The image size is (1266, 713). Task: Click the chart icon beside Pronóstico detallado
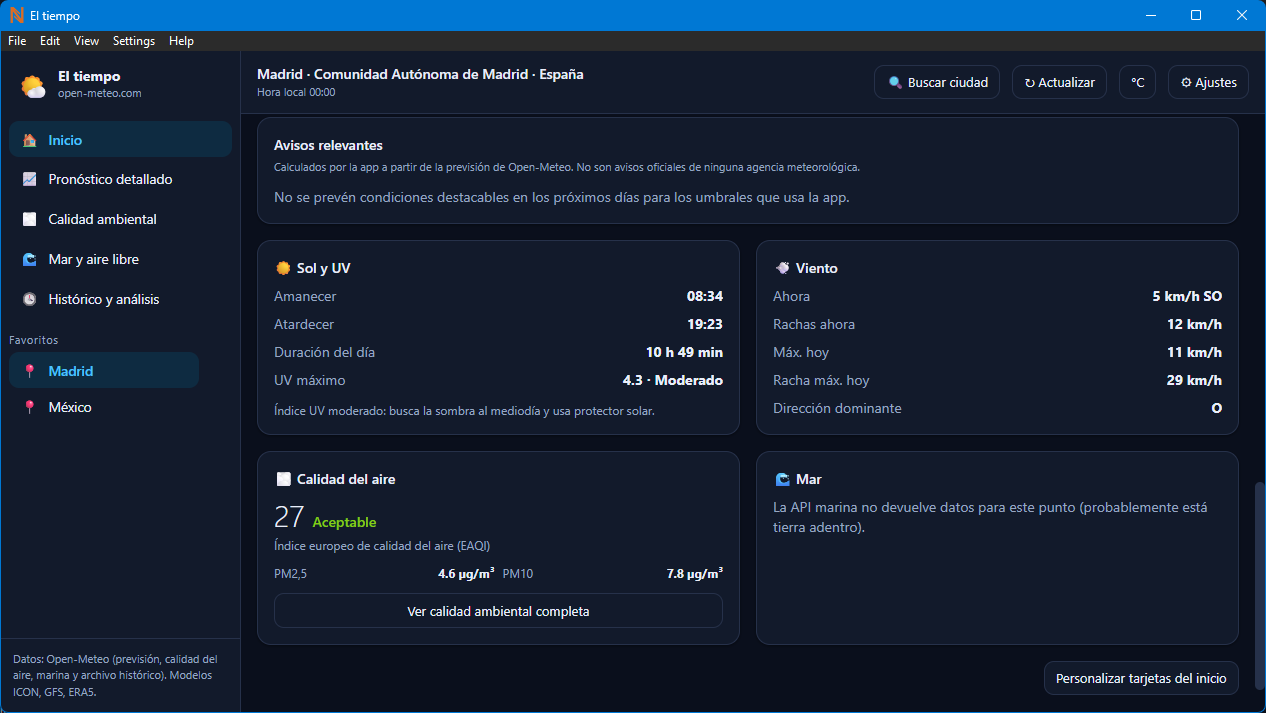(x=30, y=179)
